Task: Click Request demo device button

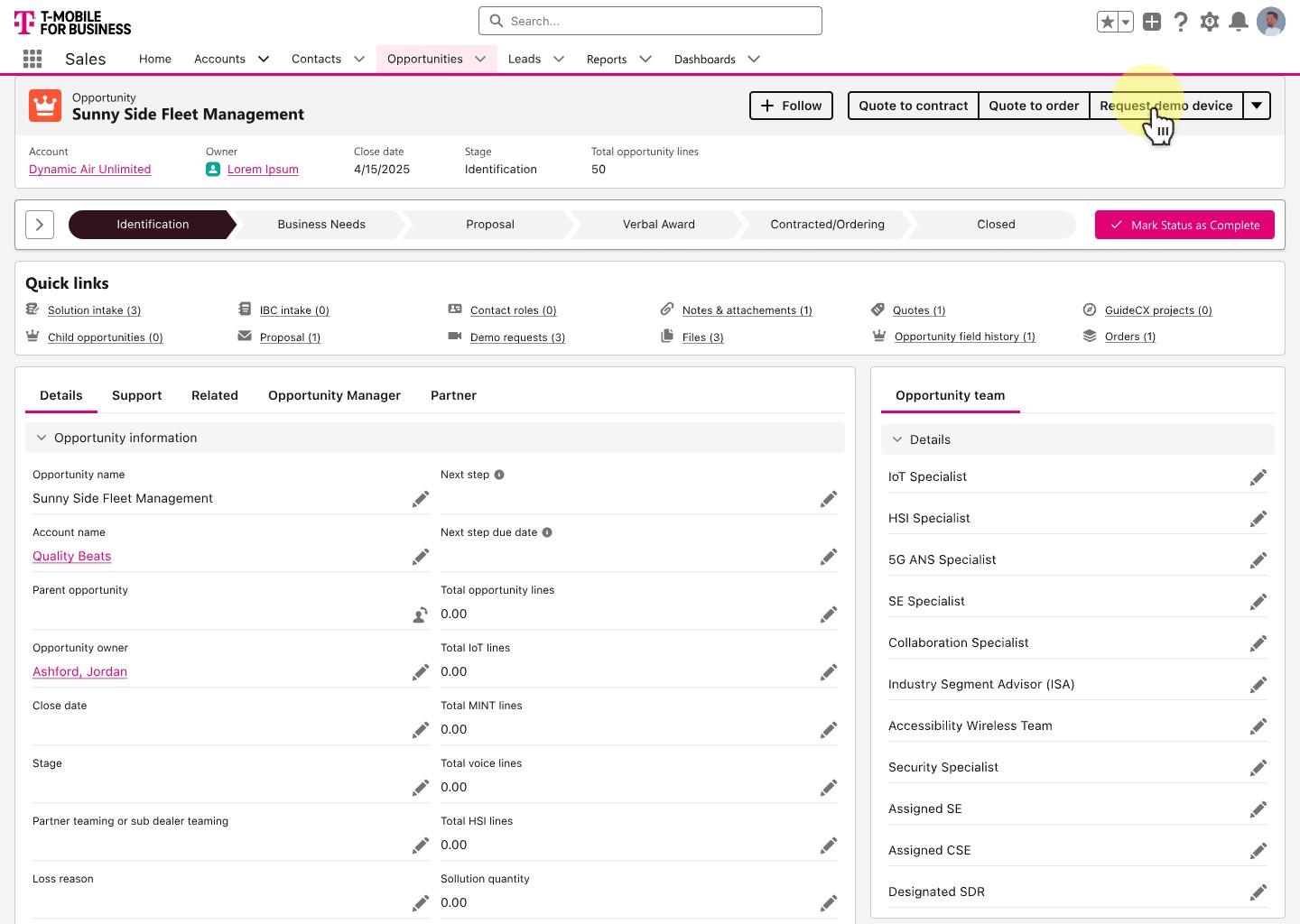Action: click(x=1166, y=106)
